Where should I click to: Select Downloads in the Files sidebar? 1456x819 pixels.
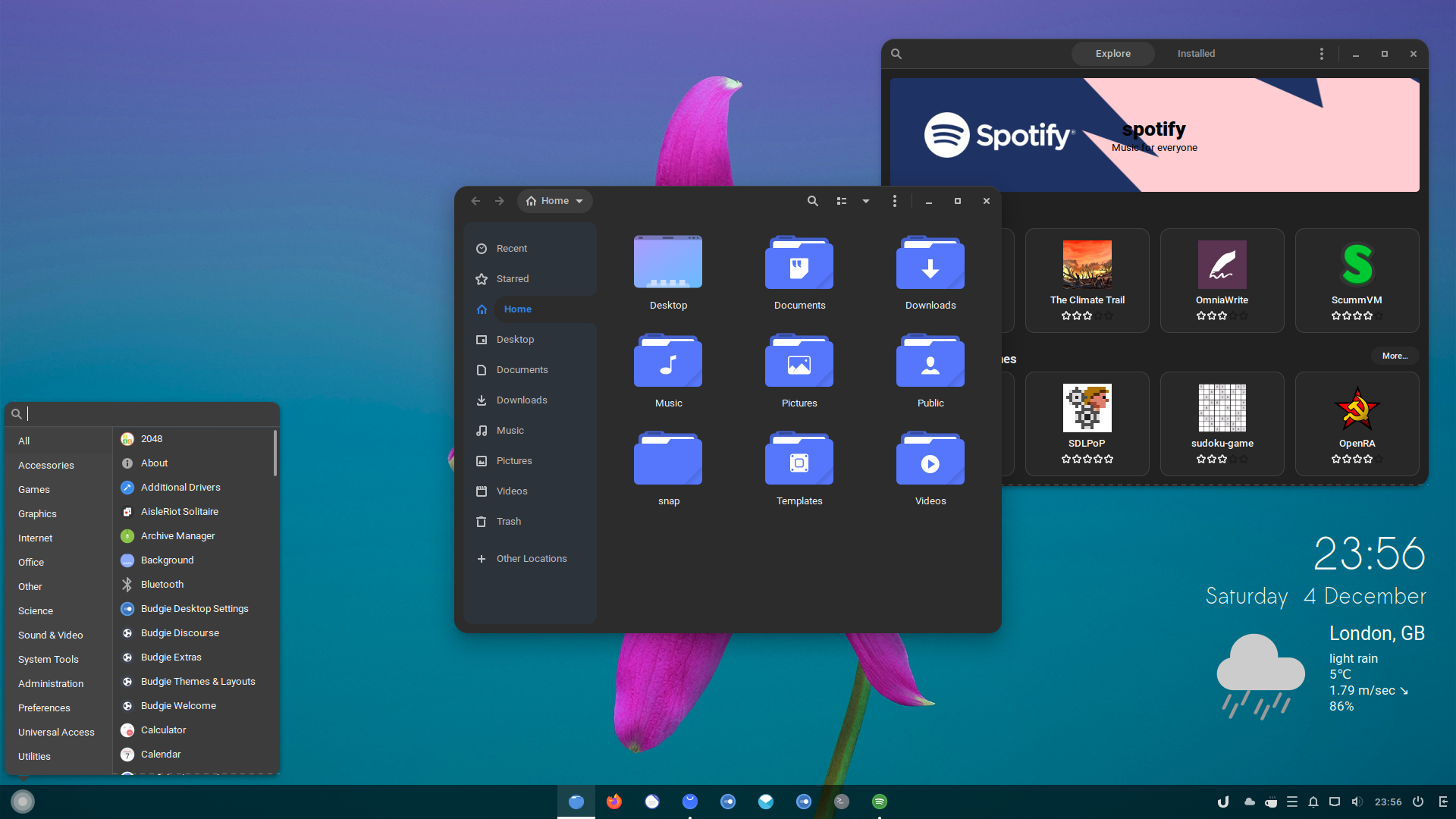pyautogui.click(x=529, y=400)
